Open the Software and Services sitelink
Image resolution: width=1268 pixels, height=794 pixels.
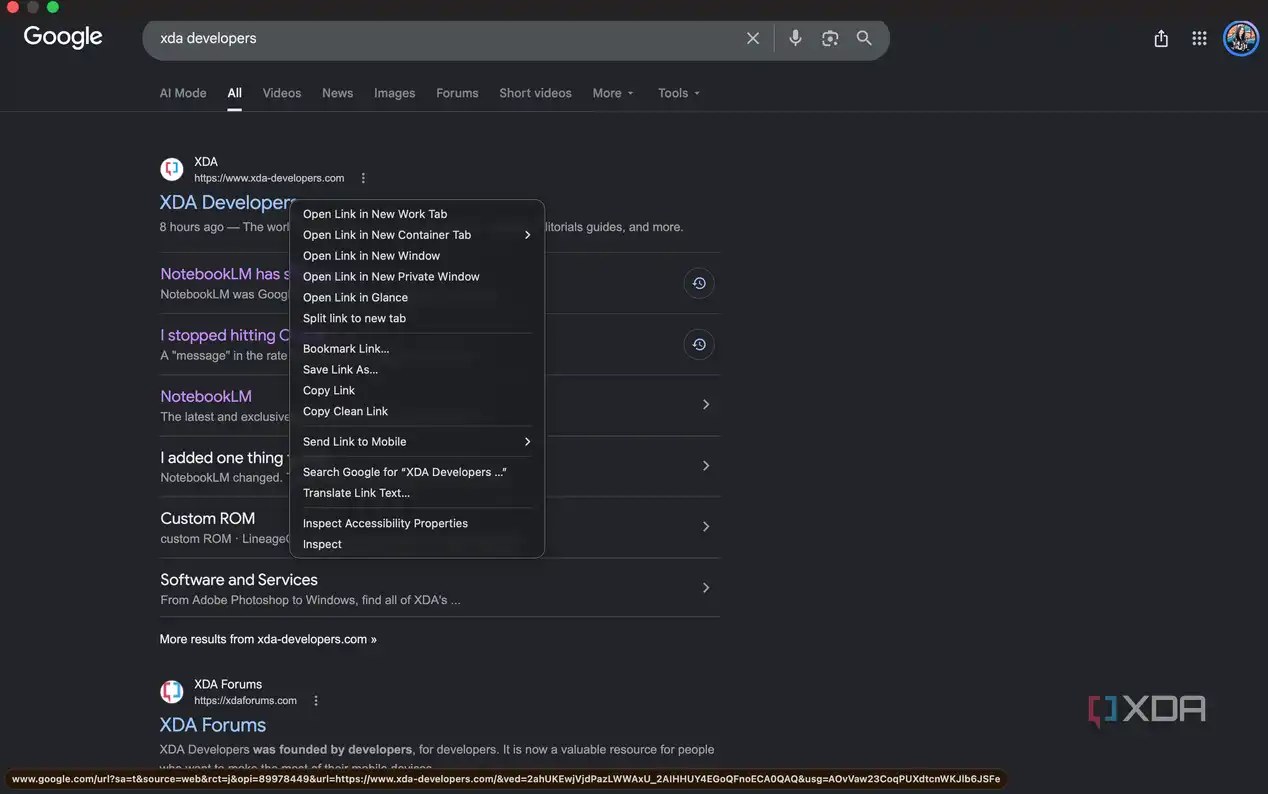coord(239,579)
